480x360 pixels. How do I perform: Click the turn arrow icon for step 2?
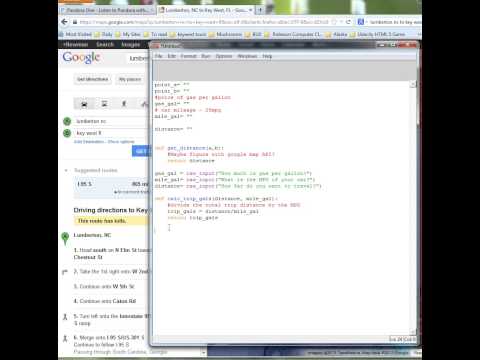65,272
